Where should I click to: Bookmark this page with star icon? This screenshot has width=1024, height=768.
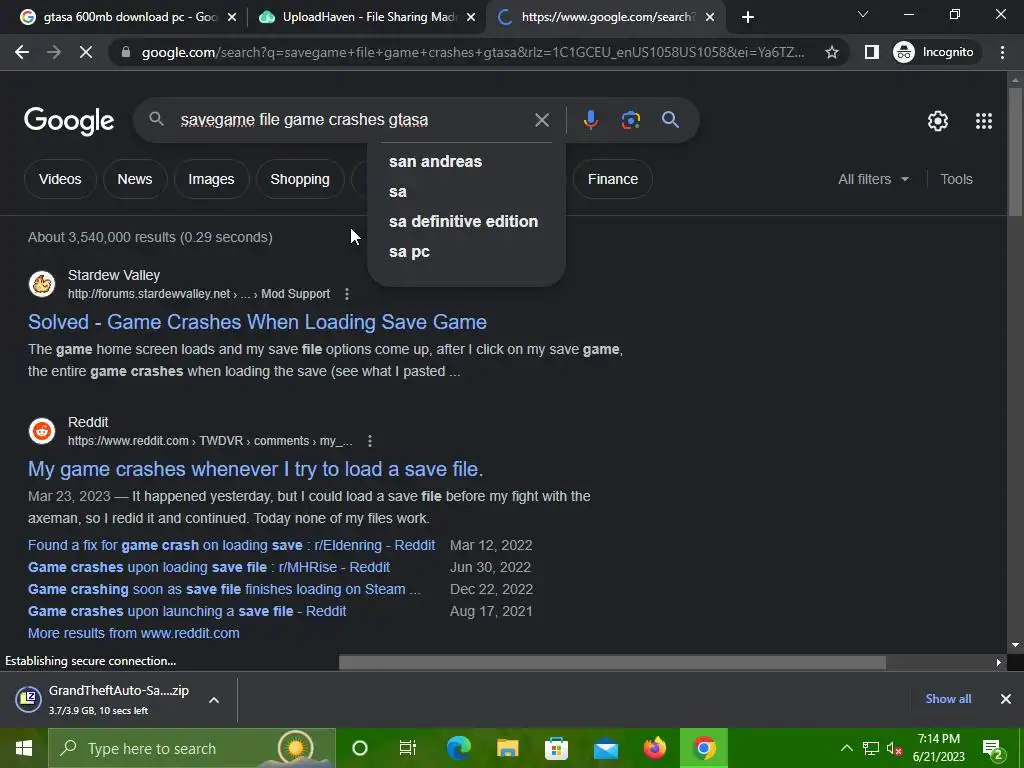(x=831, y=52)
